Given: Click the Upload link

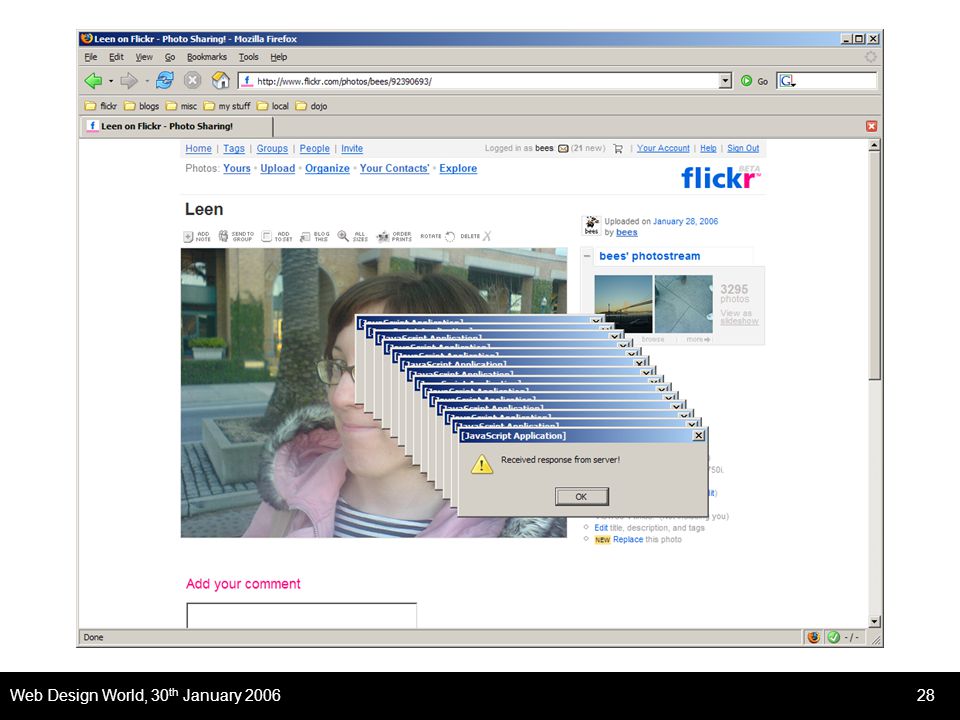Looking at the screenshot, I should (277, 168).
